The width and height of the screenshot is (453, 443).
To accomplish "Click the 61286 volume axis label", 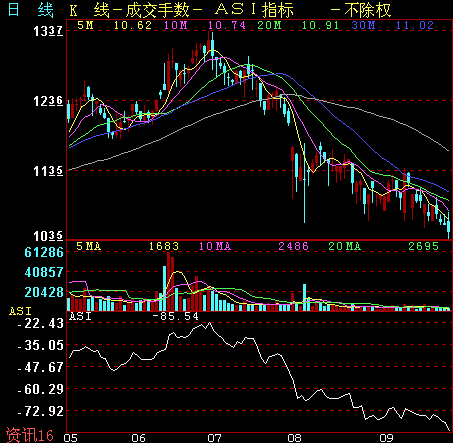I will [44, 252].
